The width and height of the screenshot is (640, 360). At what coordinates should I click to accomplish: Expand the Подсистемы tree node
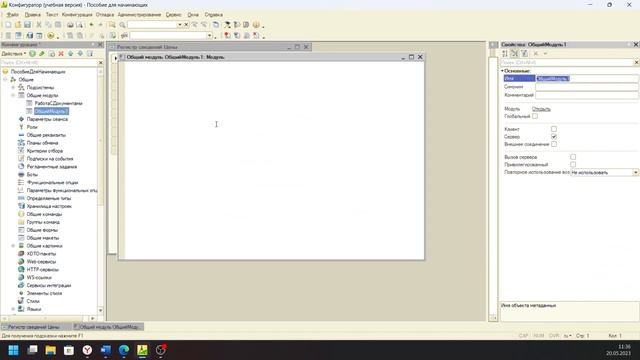point(13,87)
